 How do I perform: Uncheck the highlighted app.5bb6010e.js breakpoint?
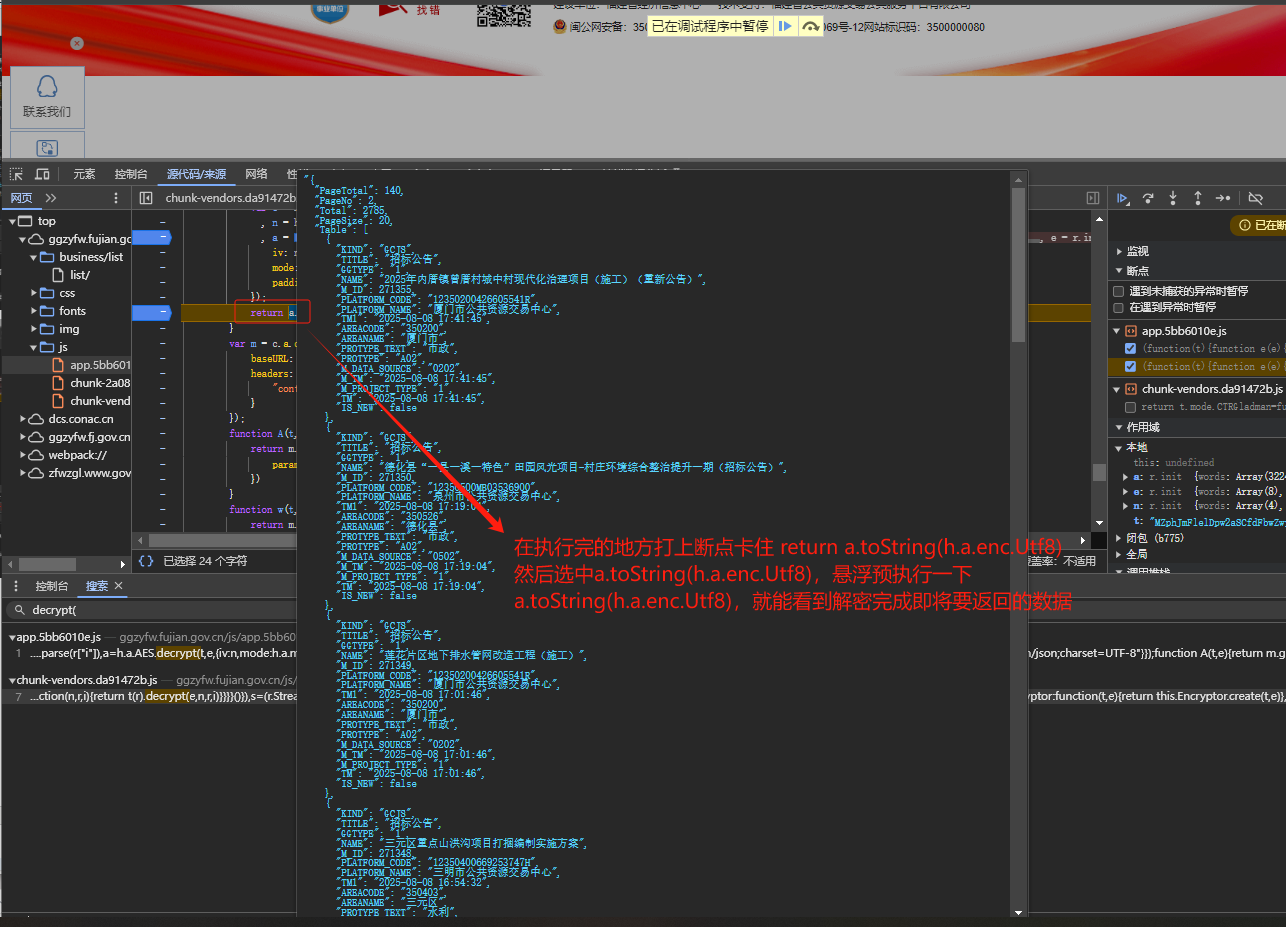pos(1131,366)
